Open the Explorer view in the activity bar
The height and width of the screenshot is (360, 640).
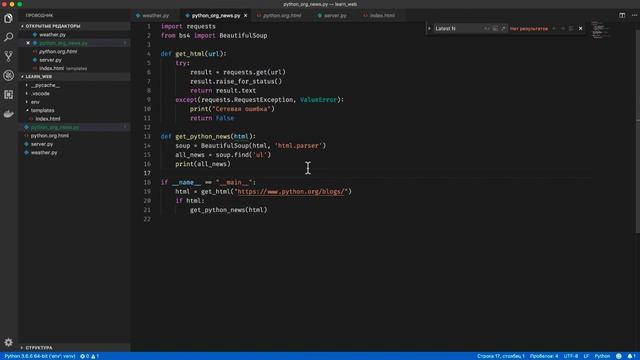[x=8, y=18]
